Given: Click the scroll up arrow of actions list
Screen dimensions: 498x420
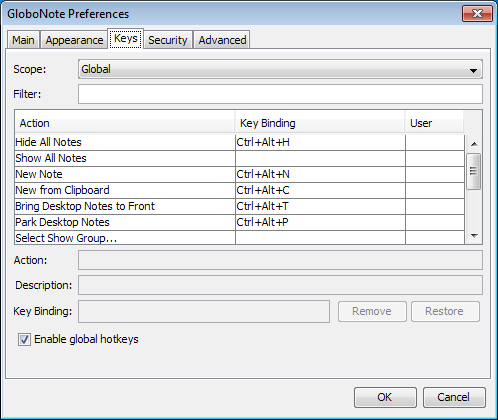Looking at the screenshot, I should [474, 144].
